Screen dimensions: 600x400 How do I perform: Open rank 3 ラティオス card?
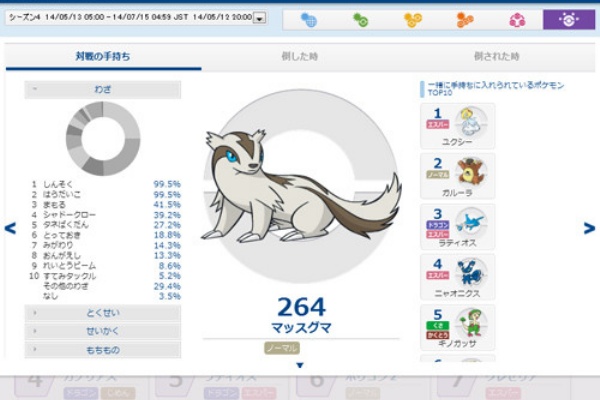458,227
